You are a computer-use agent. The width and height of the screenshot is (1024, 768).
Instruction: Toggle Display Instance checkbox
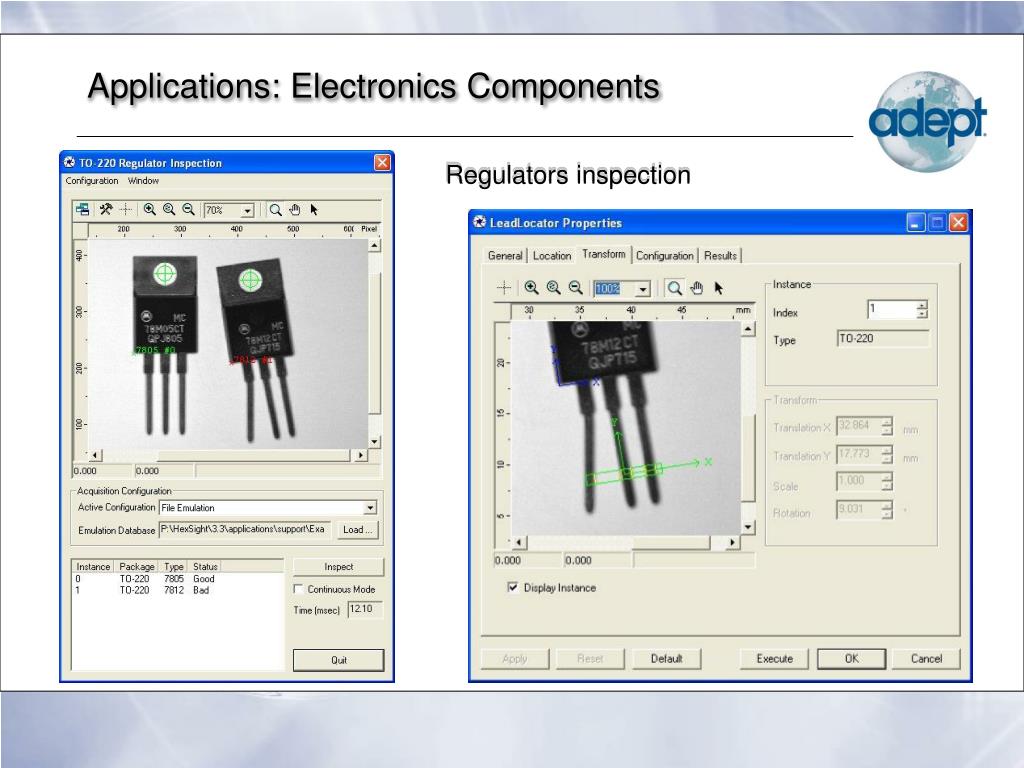pyautogui.click(x=513, y=587)
